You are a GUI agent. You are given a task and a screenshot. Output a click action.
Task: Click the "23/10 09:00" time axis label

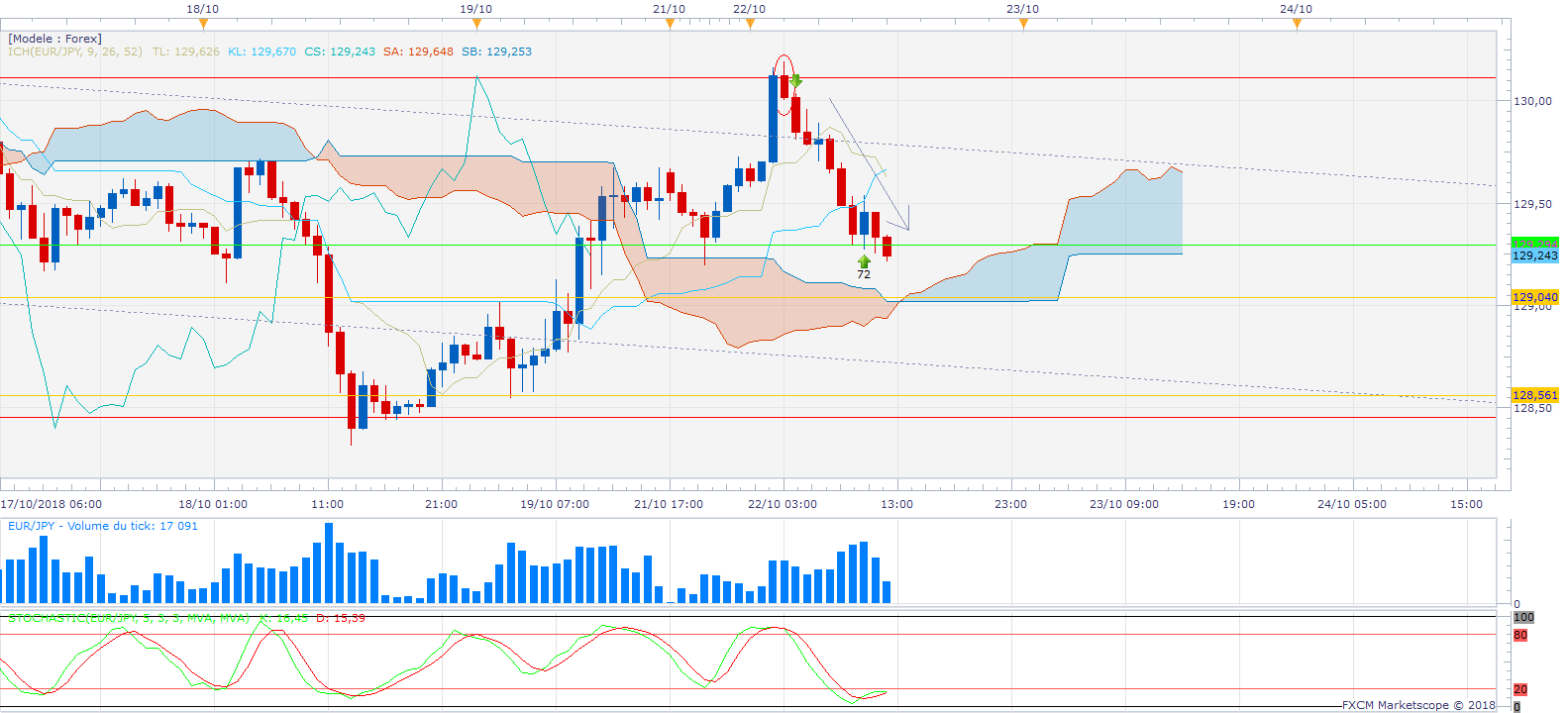(x=1124, y=504)
